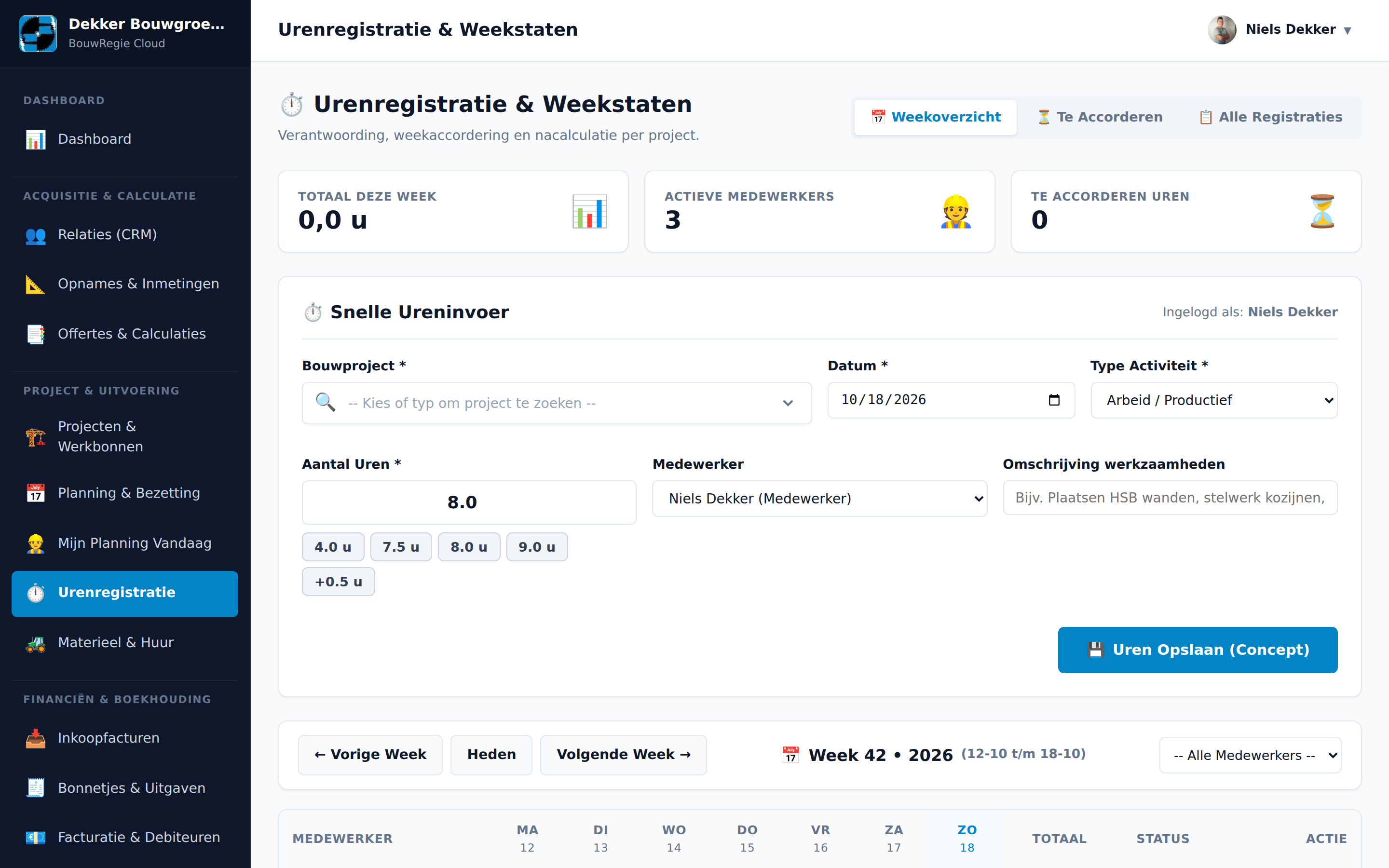Switch to the Weekoverzicht tab
The image size is (1389, 868).
935,117
